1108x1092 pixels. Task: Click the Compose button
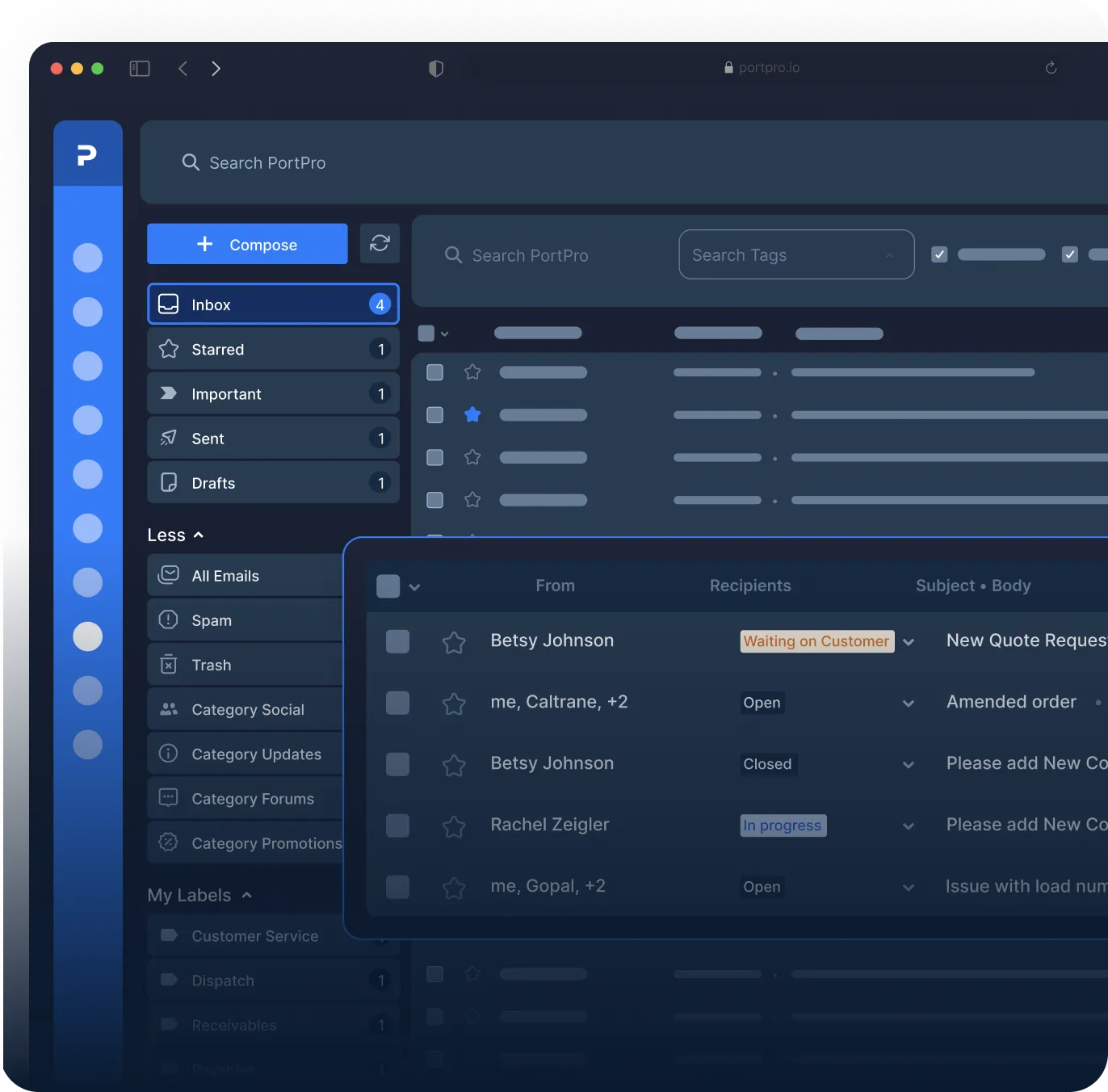click(247, 244)
